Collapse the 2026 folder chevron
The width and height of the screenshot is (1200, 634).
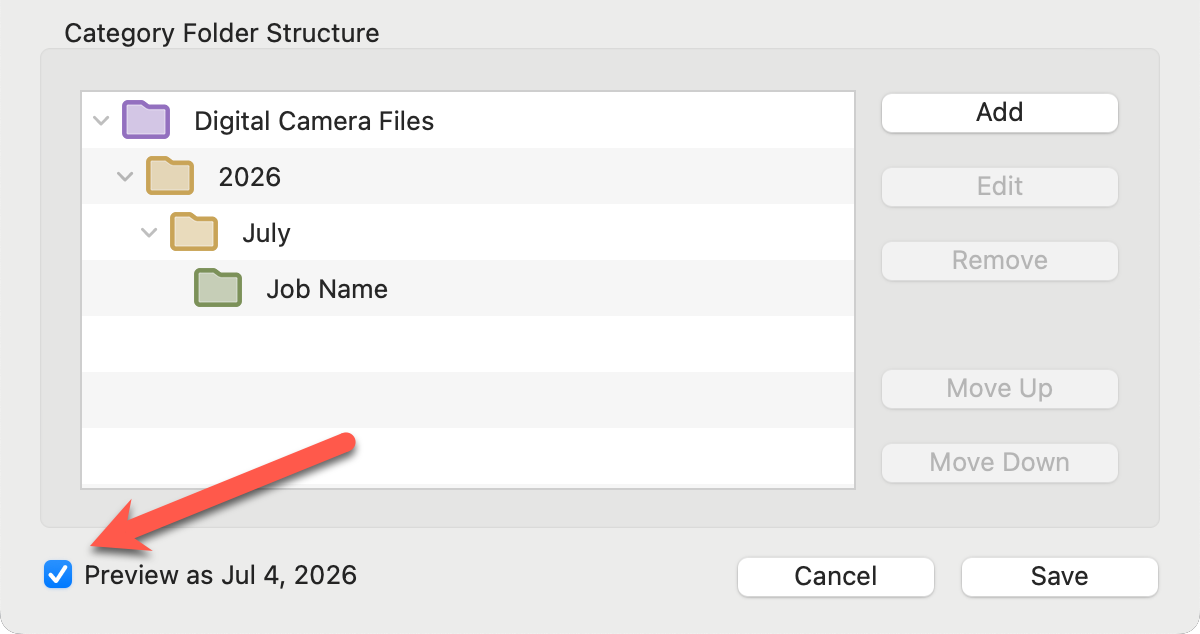click(125, 177)
